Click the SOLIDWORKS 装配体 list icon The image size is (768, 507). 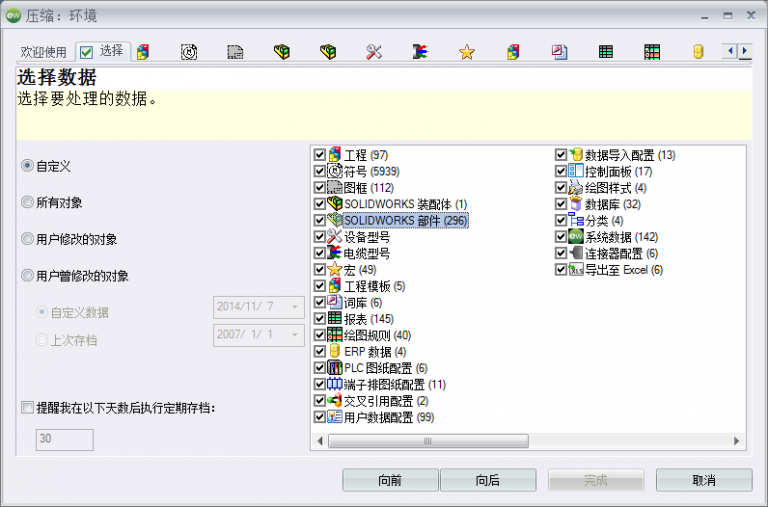pos(335,203)
